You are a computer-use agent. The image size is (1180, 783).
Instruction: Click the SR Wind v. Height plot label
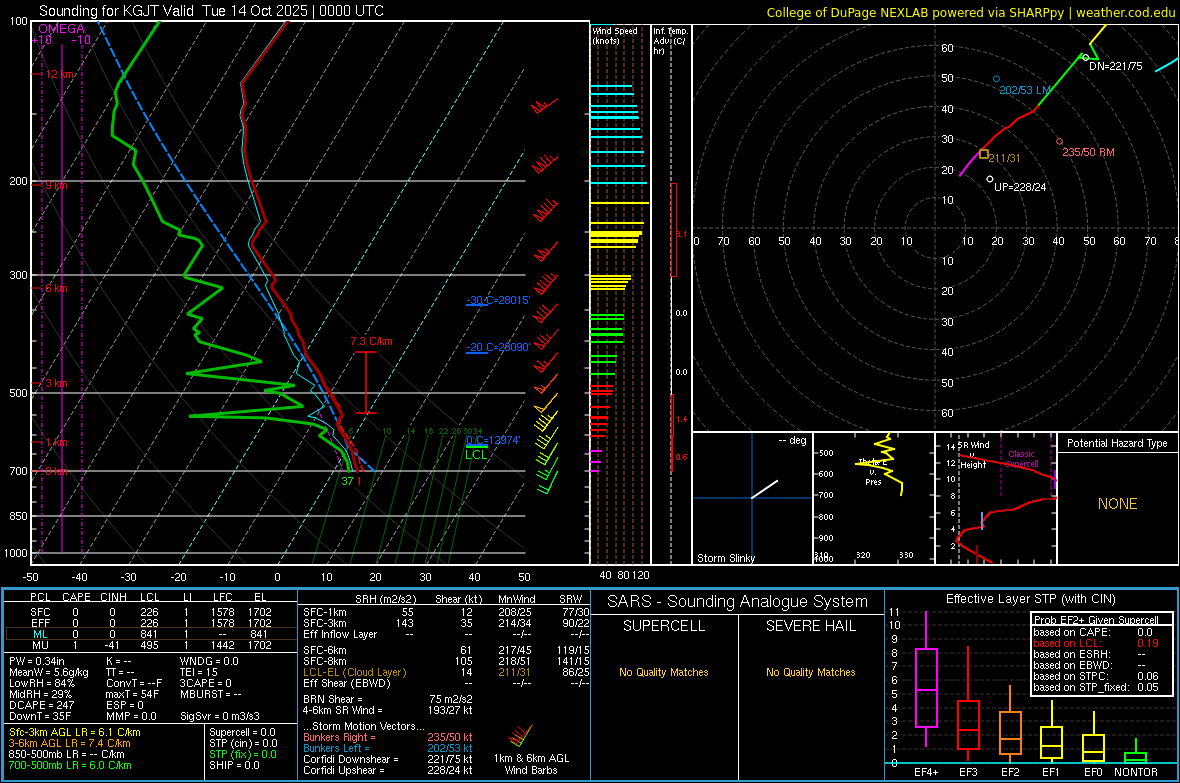(973, 455)
